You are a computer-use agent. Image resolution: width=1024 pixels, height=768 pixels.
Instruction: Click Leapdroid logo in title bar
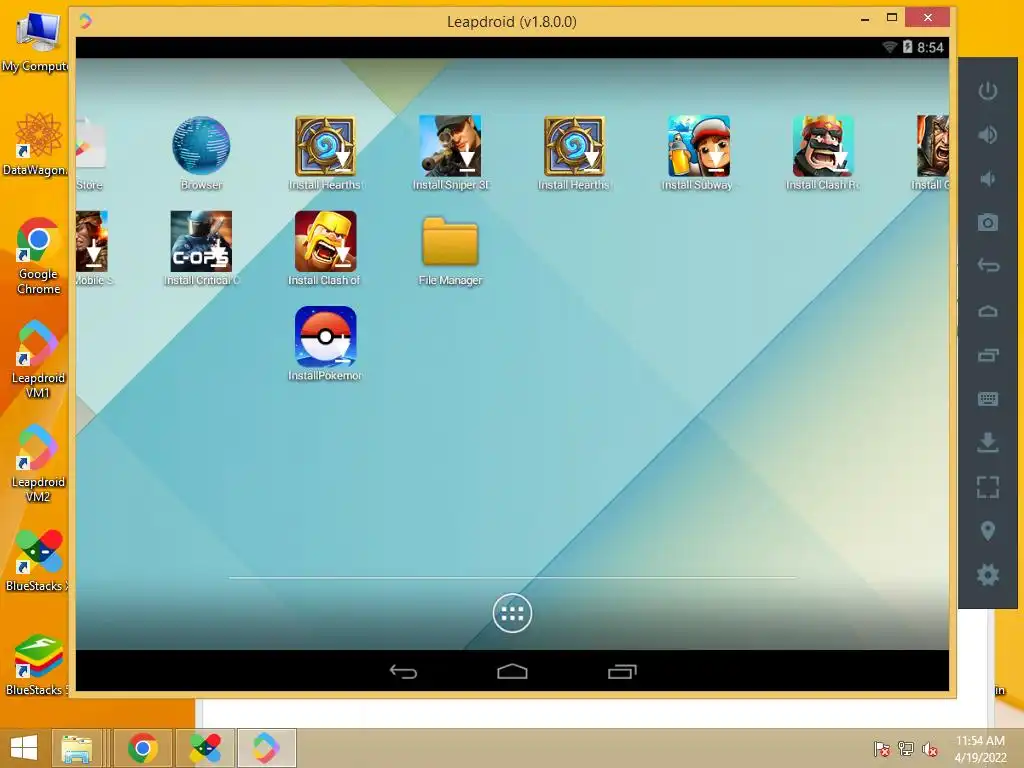(x=85, y=22)
